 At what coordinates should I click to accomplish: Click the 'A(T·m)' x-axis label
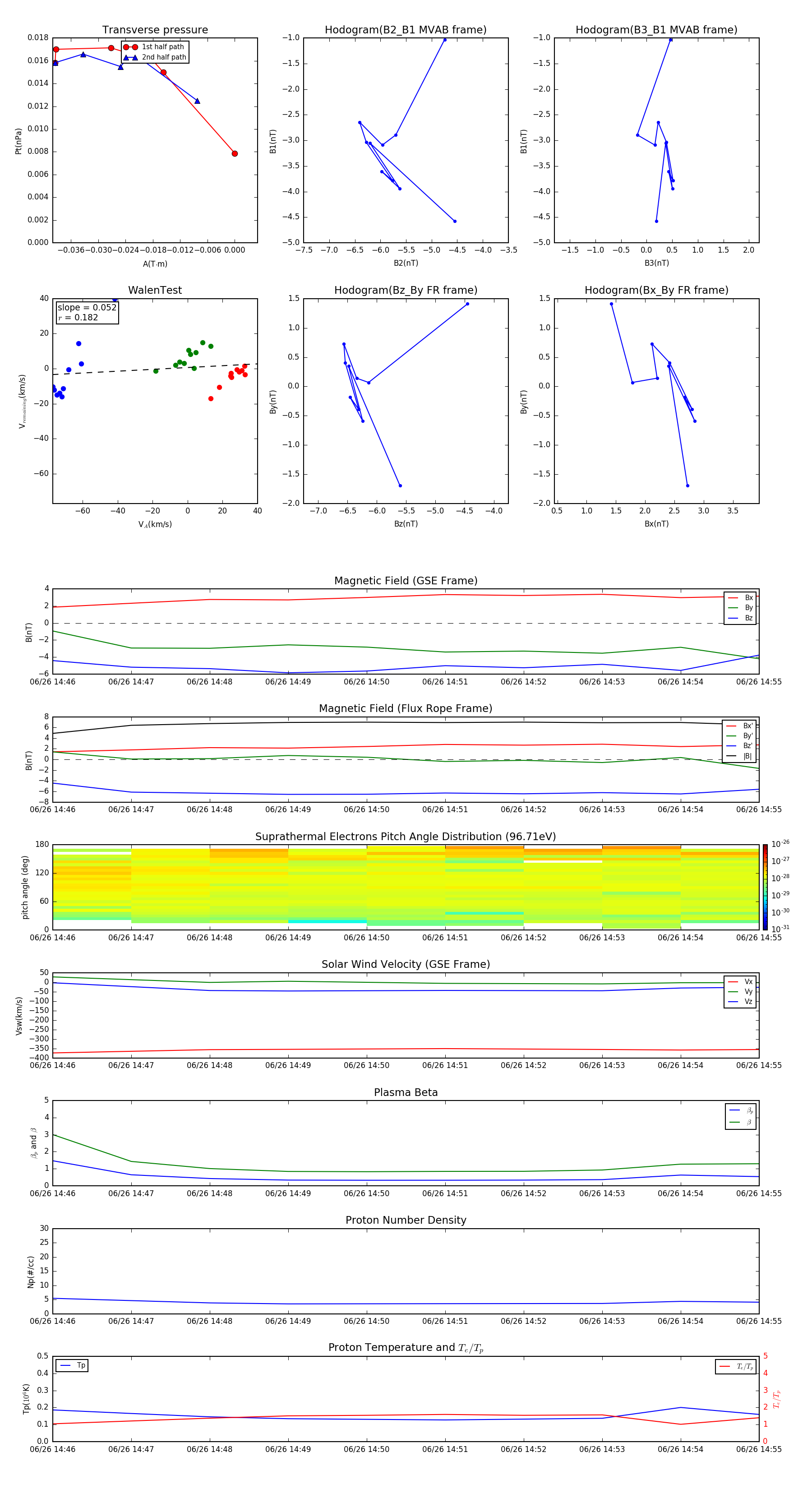coord(155,264)
